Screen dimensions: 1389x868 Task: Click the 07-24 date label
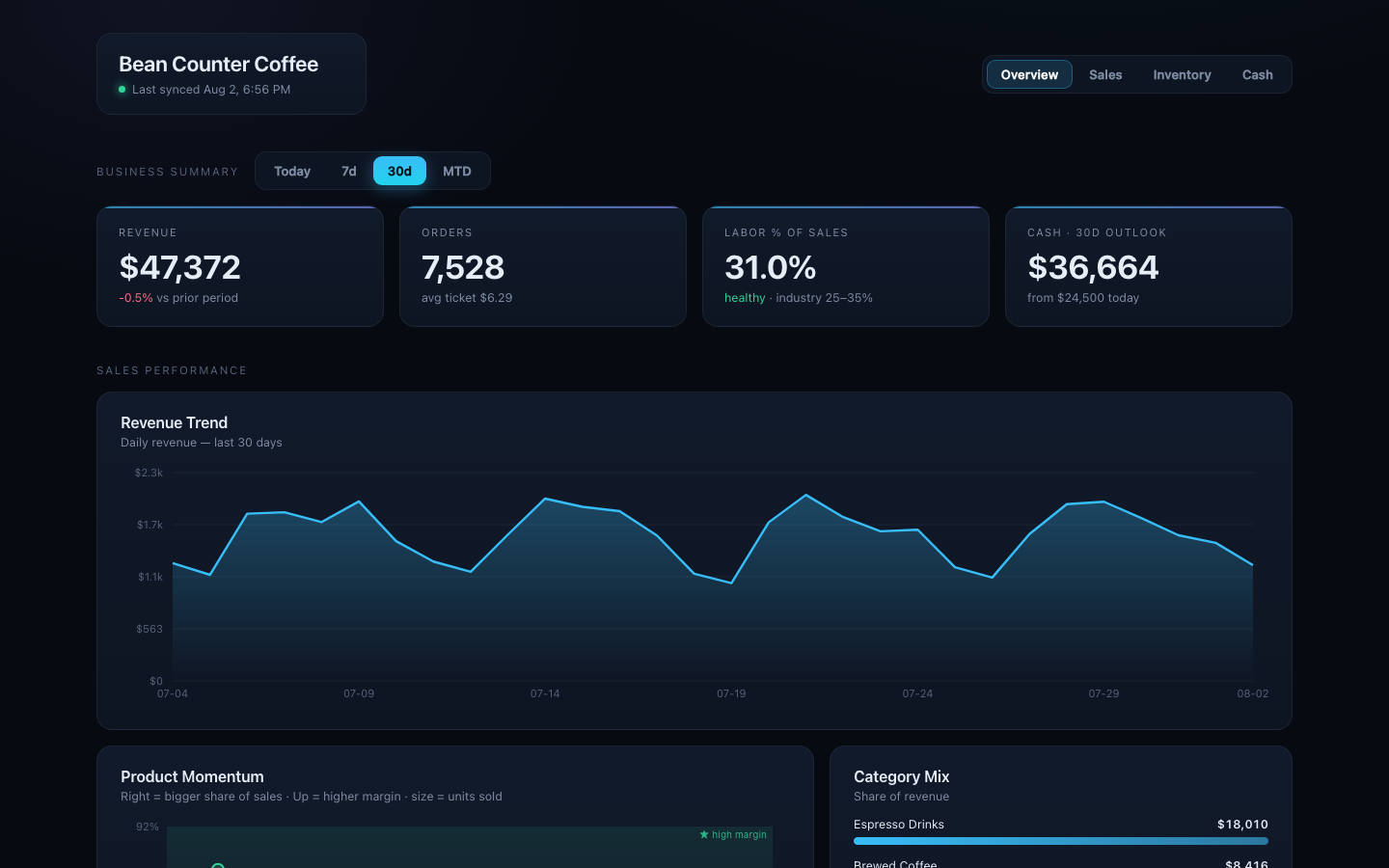917,694
